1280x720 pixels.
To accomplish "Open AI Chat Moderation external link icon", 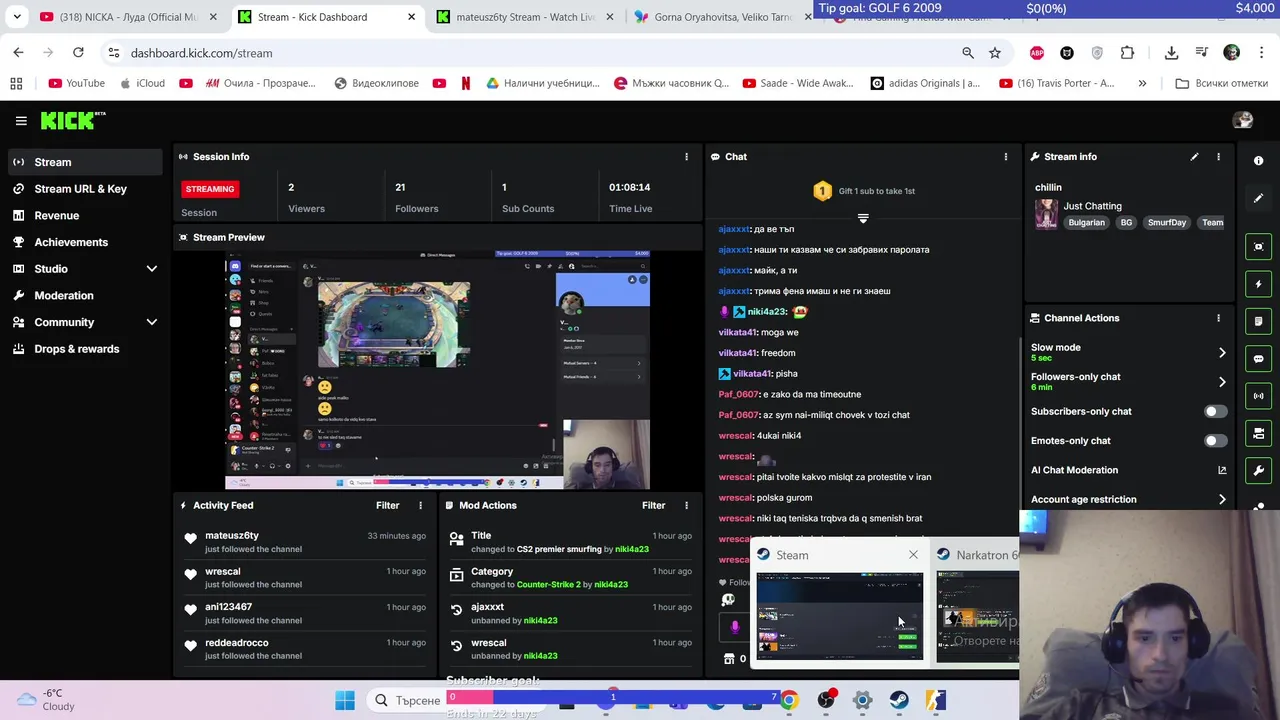I will (x=1222, y=470).
